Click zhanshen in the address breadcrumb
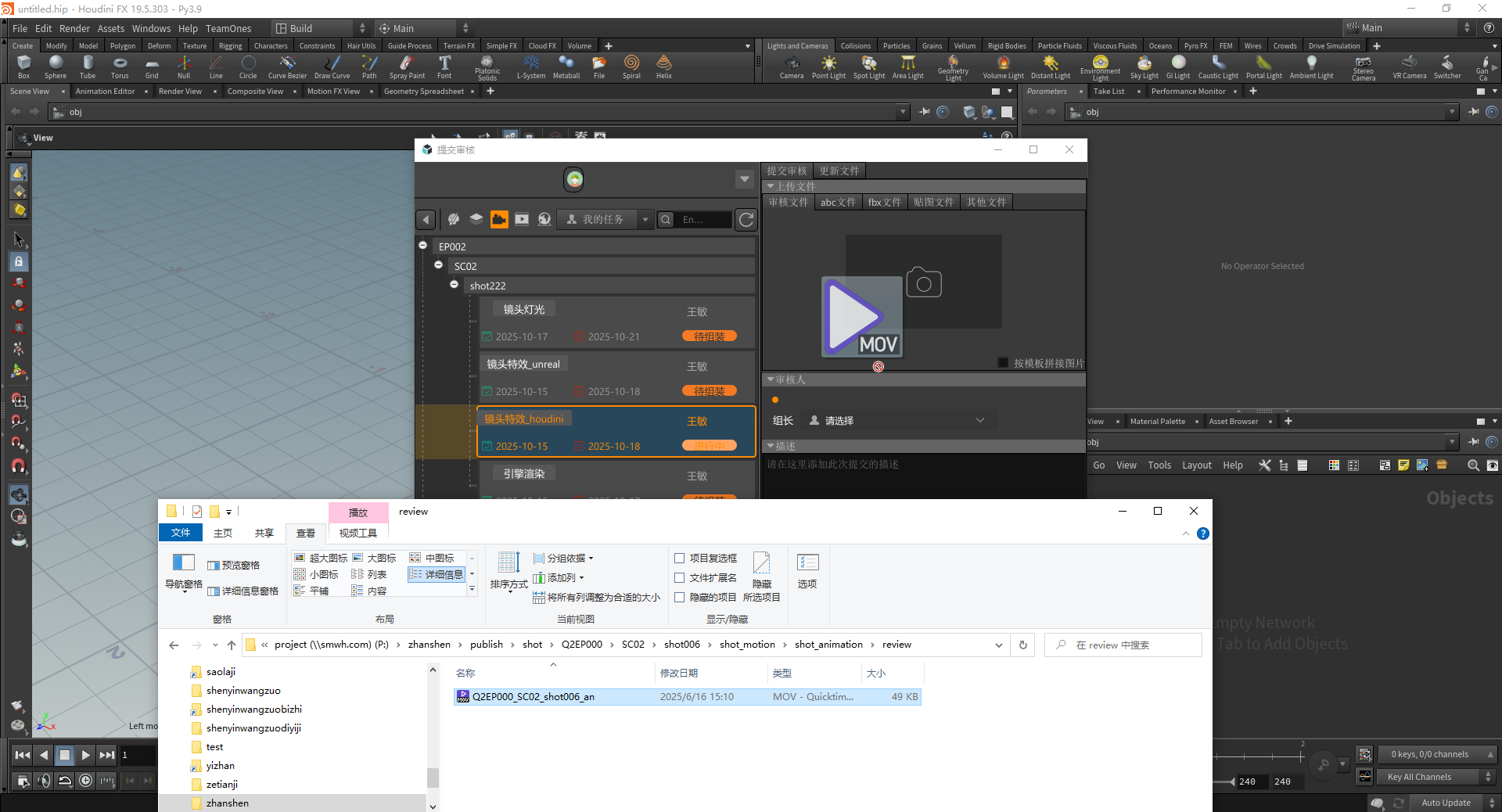 coord(429,645)
